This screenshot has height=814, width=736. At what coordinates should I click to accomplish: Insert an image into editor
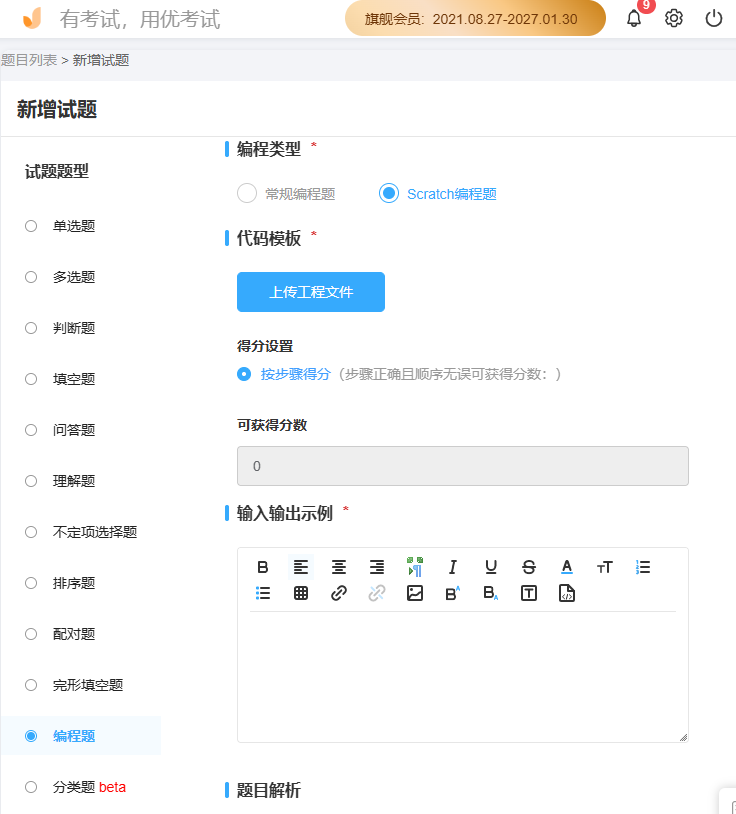click(x=415, y=593)
